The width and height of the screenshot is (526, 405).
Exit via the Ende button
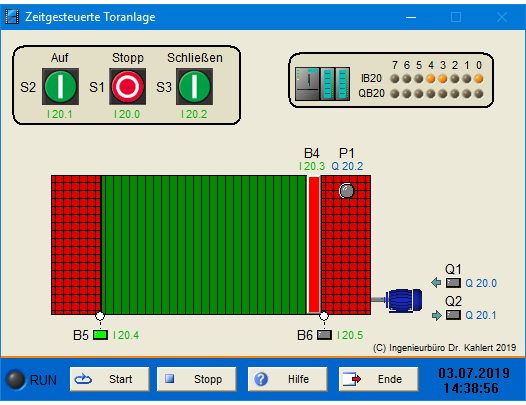[x=379, y=379]
